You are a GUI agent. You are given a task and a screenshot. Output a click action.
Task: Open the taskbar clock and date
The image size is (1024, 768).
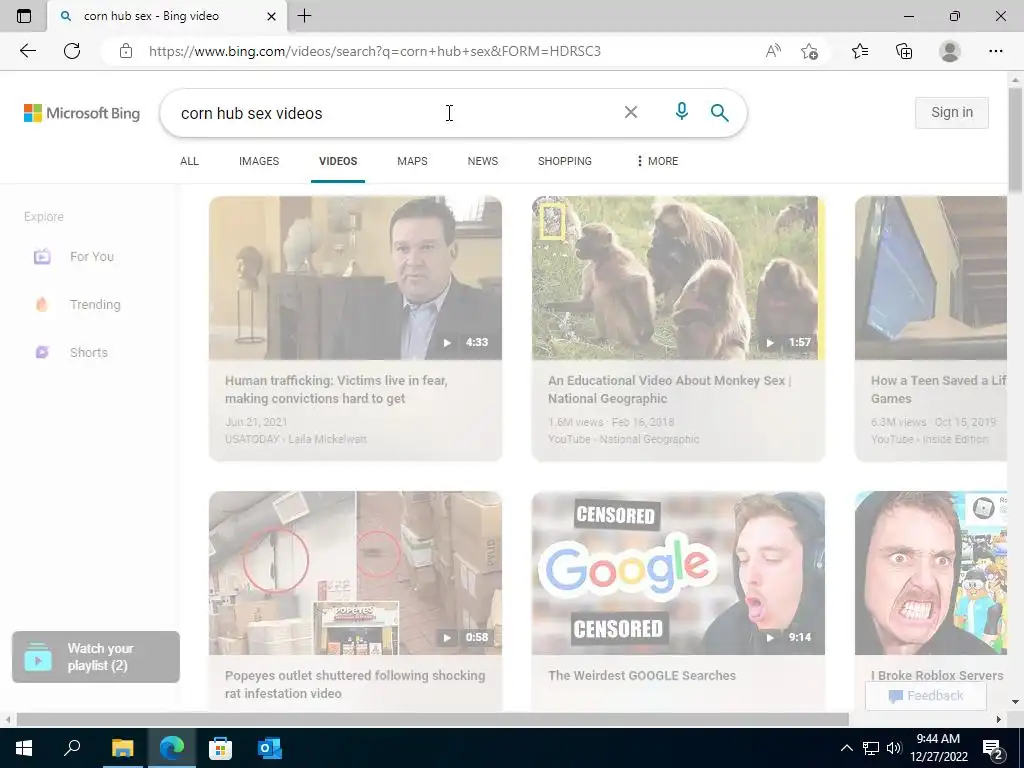[938, 748]
